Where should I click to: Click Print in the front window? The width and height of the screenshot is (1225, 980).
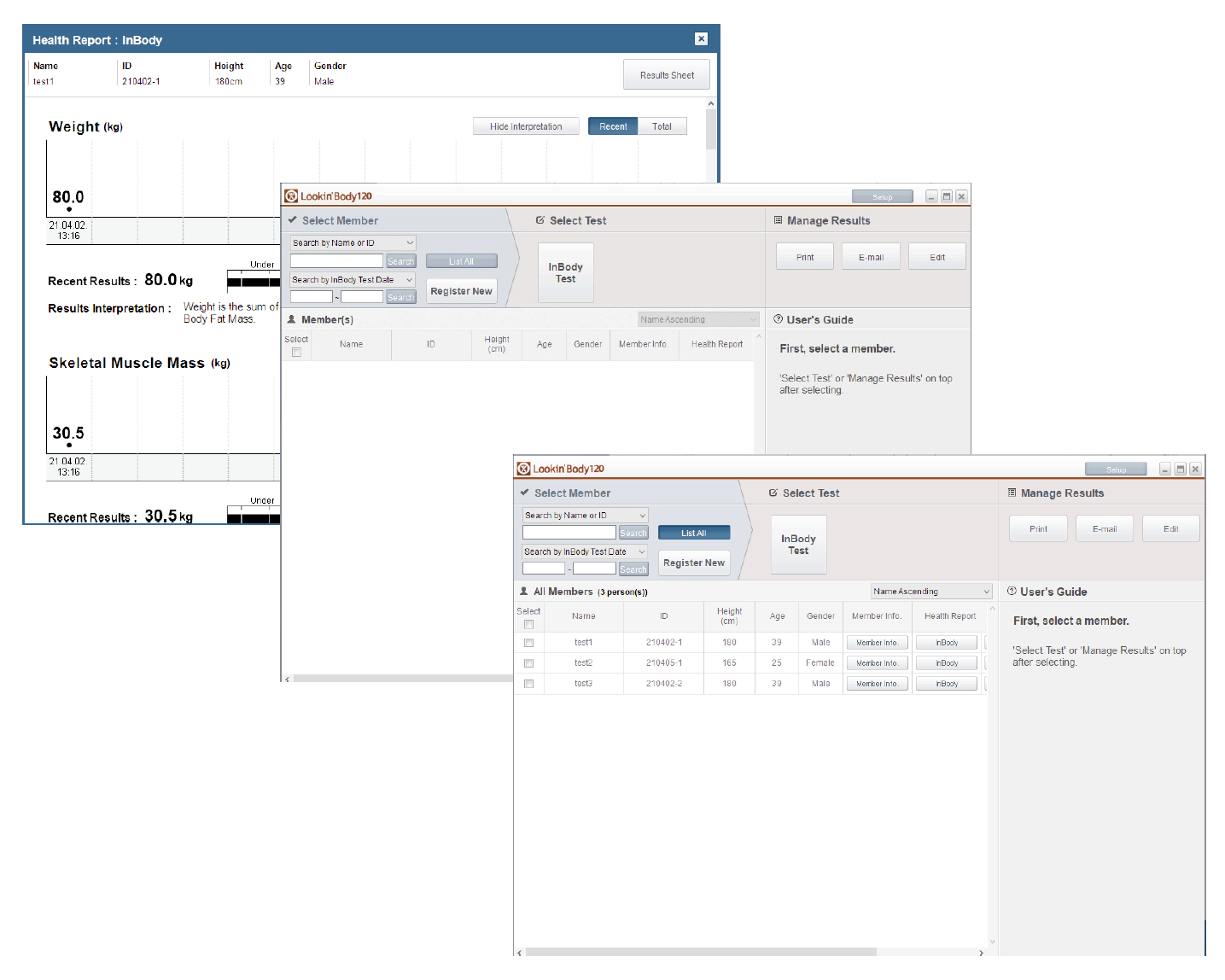coord(1038,529)
